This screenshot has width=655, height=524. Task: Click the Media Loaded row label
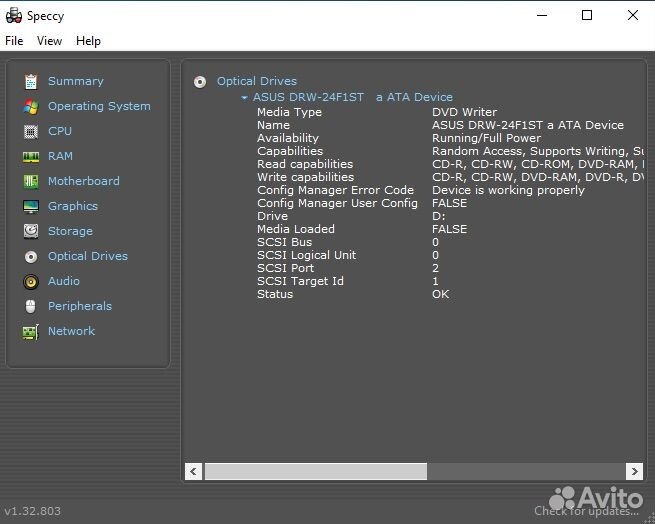(296, 229)
